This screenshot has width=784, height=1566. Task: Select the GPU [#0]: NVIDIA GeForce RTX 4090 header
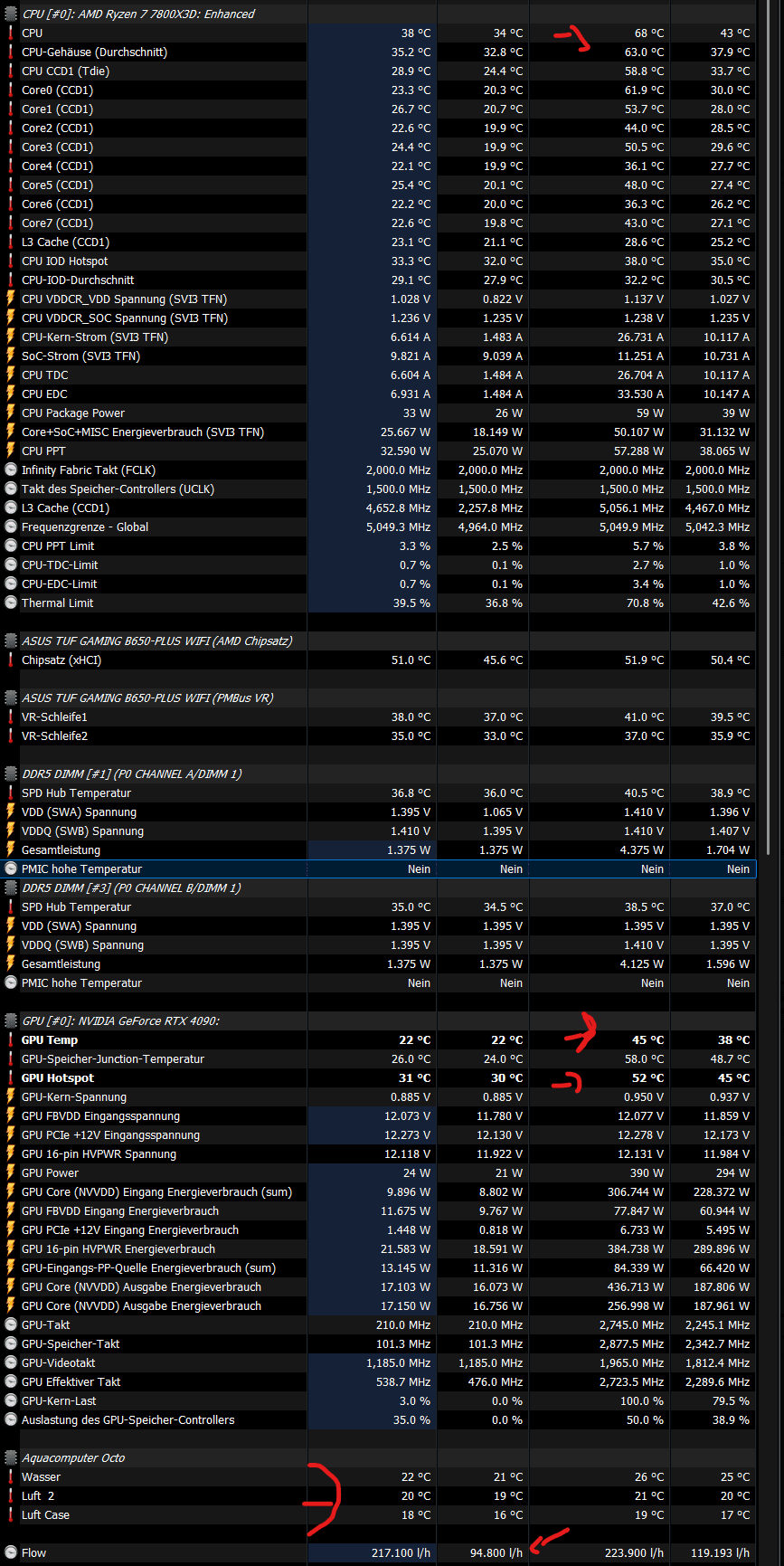[x=378, y=1021]
